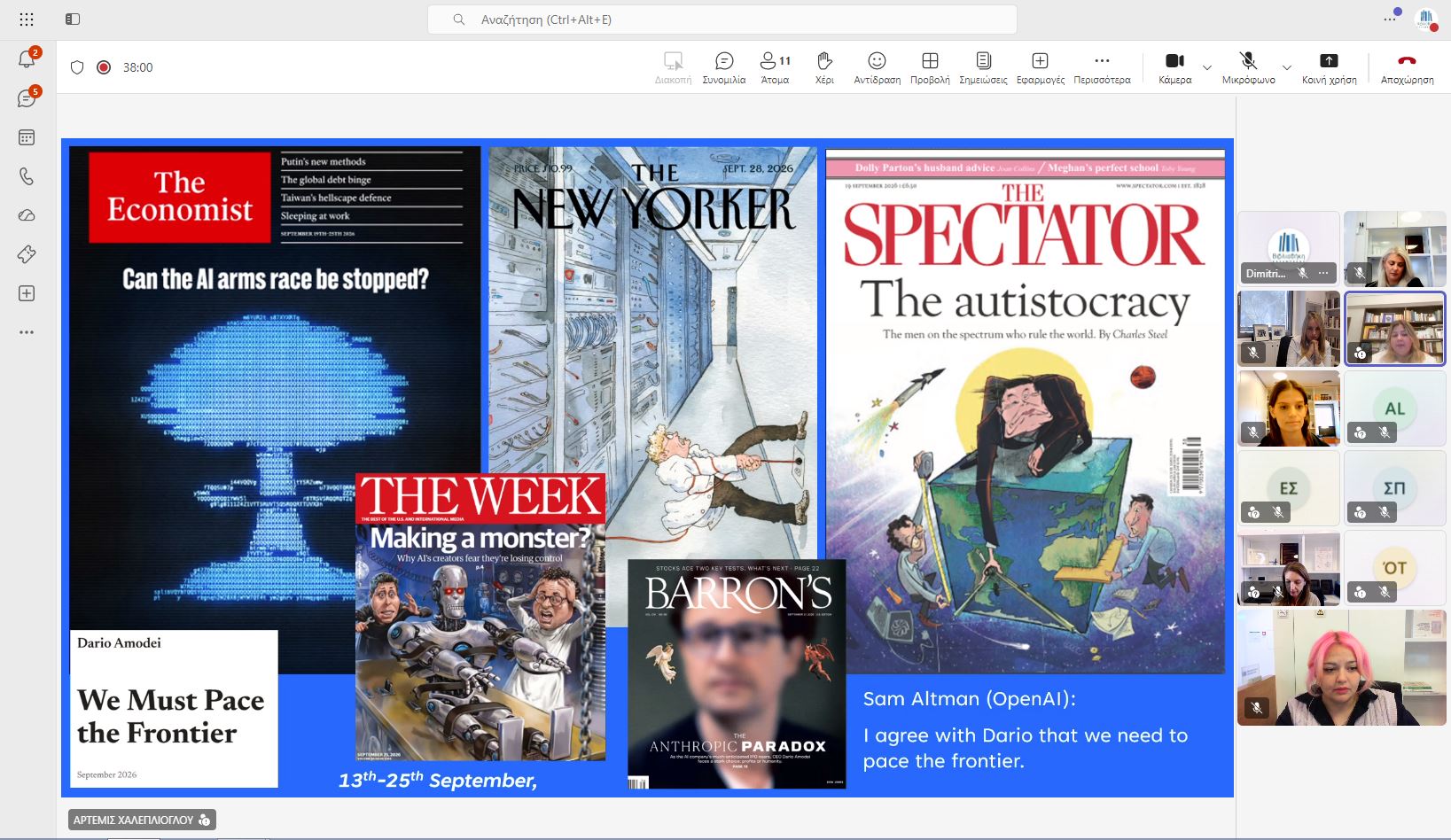Image resolution: width=1451 pixels, height=840 pixels.
Task: Toggle the Κάμερα camera on or off
Action: [1174, 67]
